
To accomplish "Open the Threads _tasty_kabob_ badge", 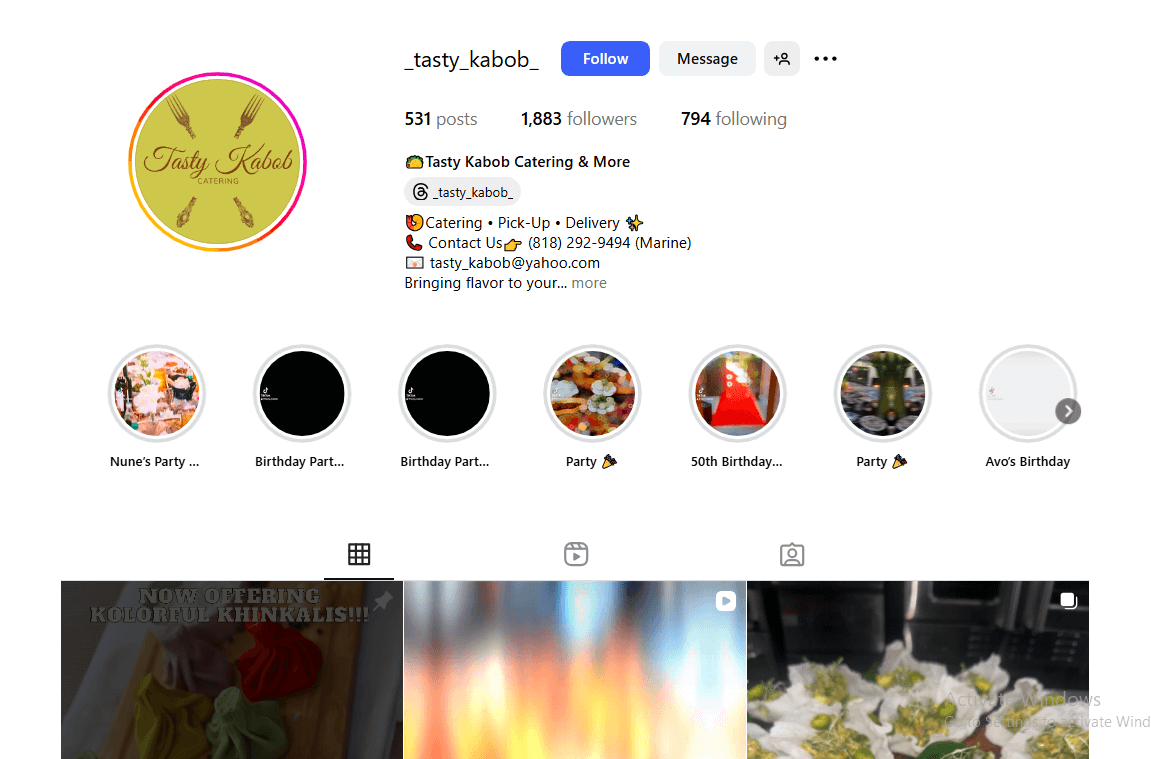I will (x=462, y=192).
